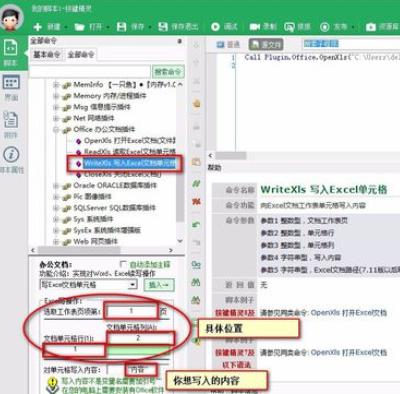Enable the 自动添加注释 checkbox
Image resolution: width=400 pixels, height=394 pixels.
coord(123,264)
